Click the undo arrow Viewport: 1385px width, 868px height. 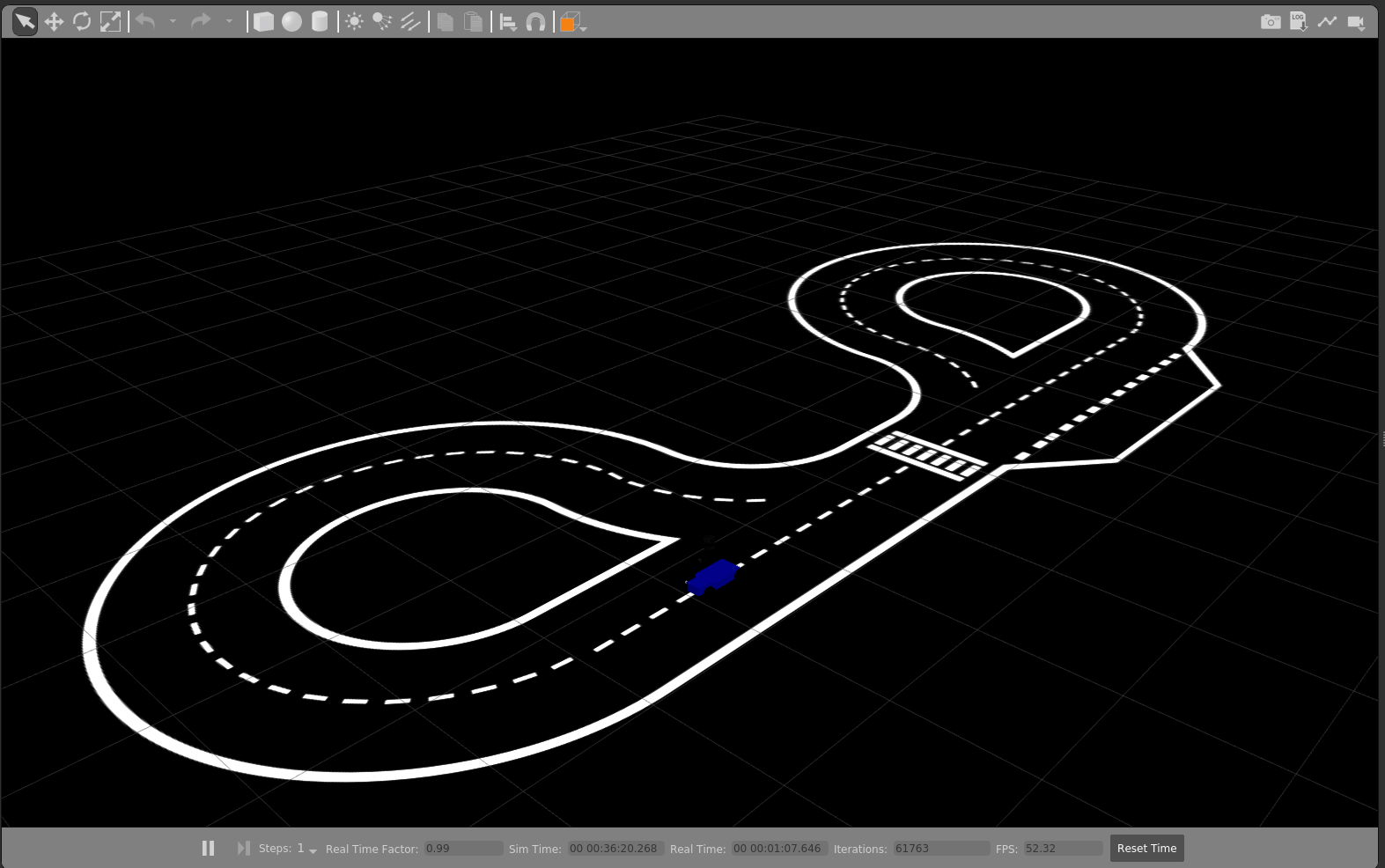(x=145, y=22)
